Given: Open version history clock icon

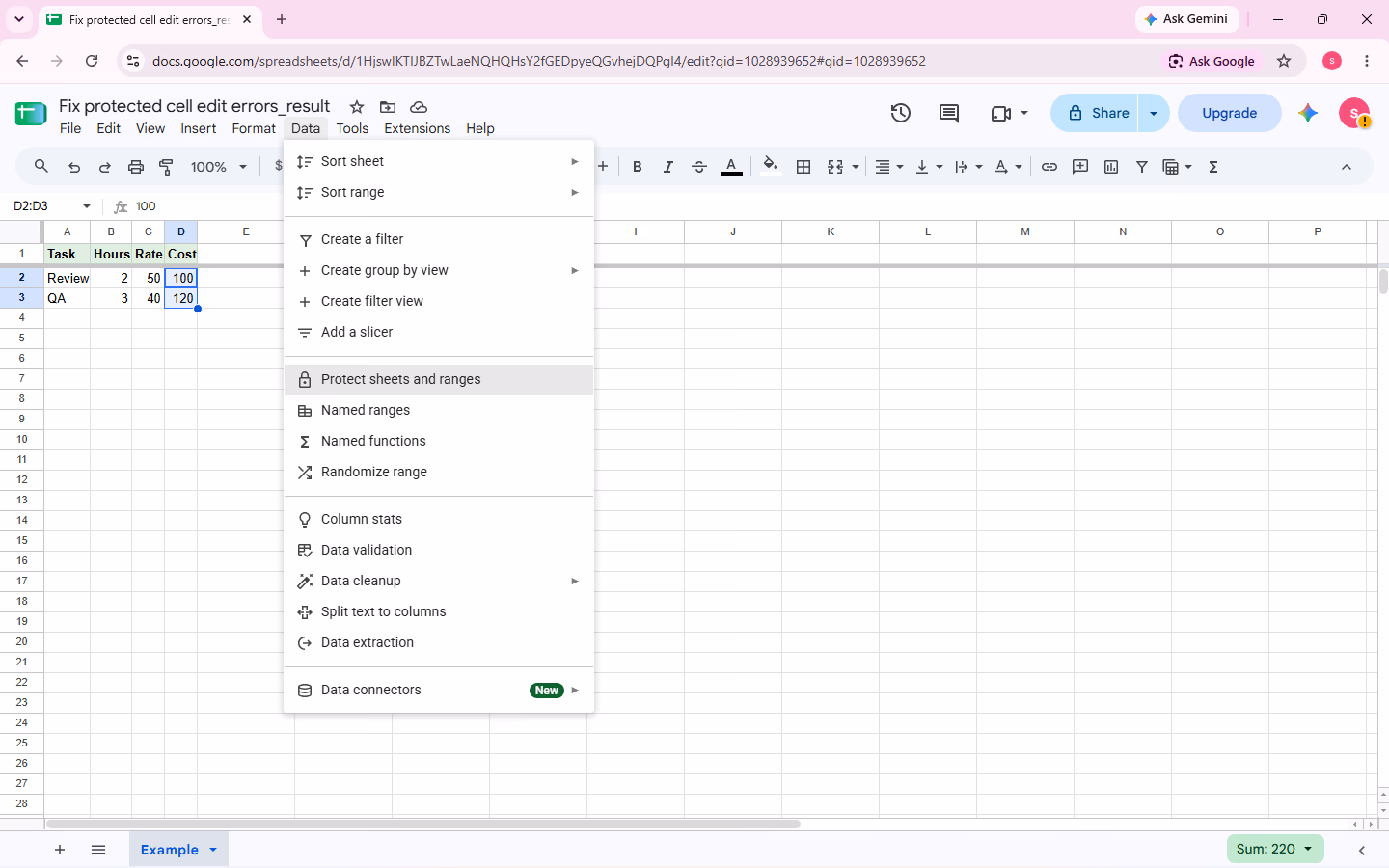Looking at the screenshot, I should pyautogui.click(x=900, y=113).
